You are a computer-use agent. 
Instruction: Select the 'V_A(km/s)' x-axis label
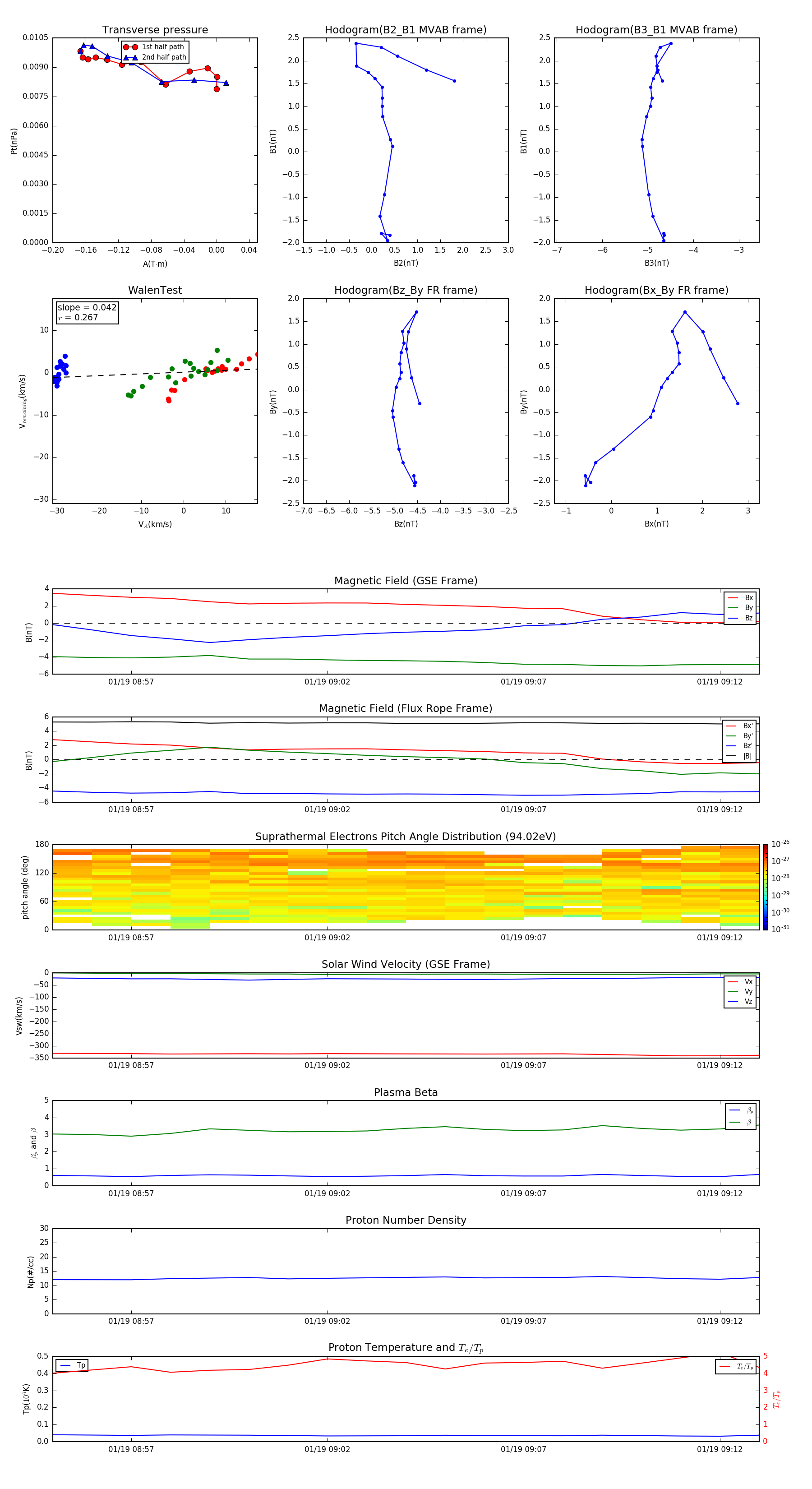point(155,524)
